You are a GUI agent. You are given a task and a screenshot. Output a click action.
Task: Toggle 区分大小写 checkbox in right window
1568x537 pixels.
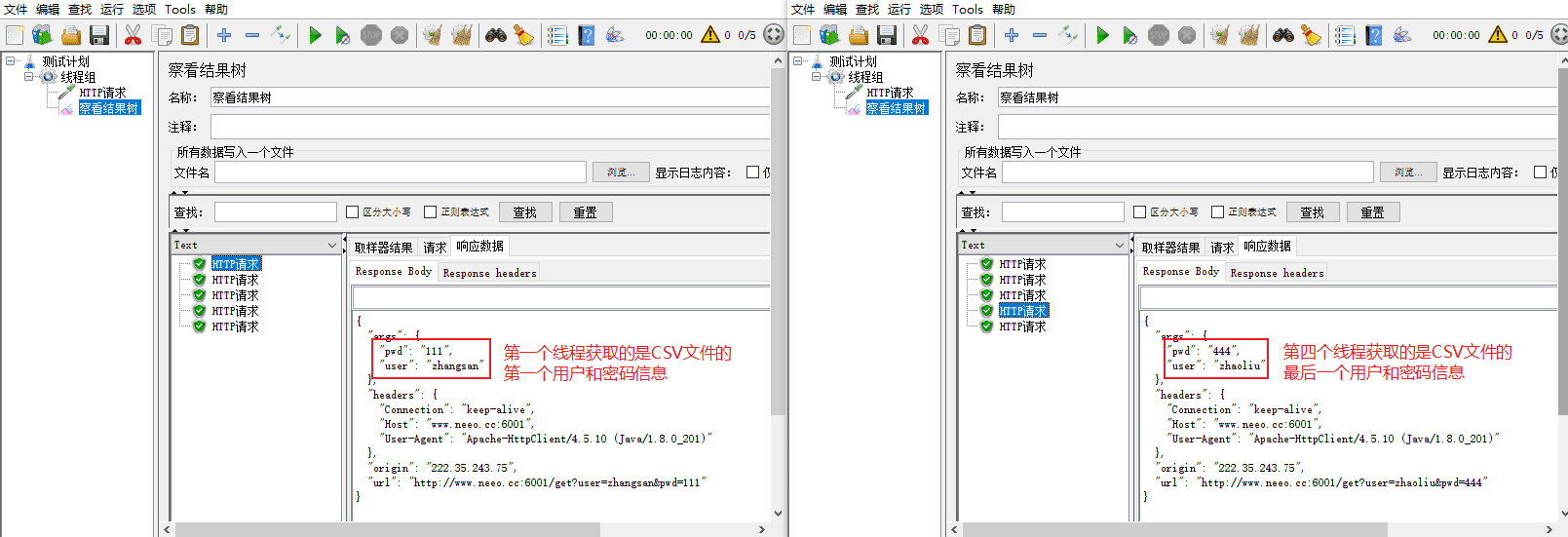pyautogui.click(x=1140, y=211)
